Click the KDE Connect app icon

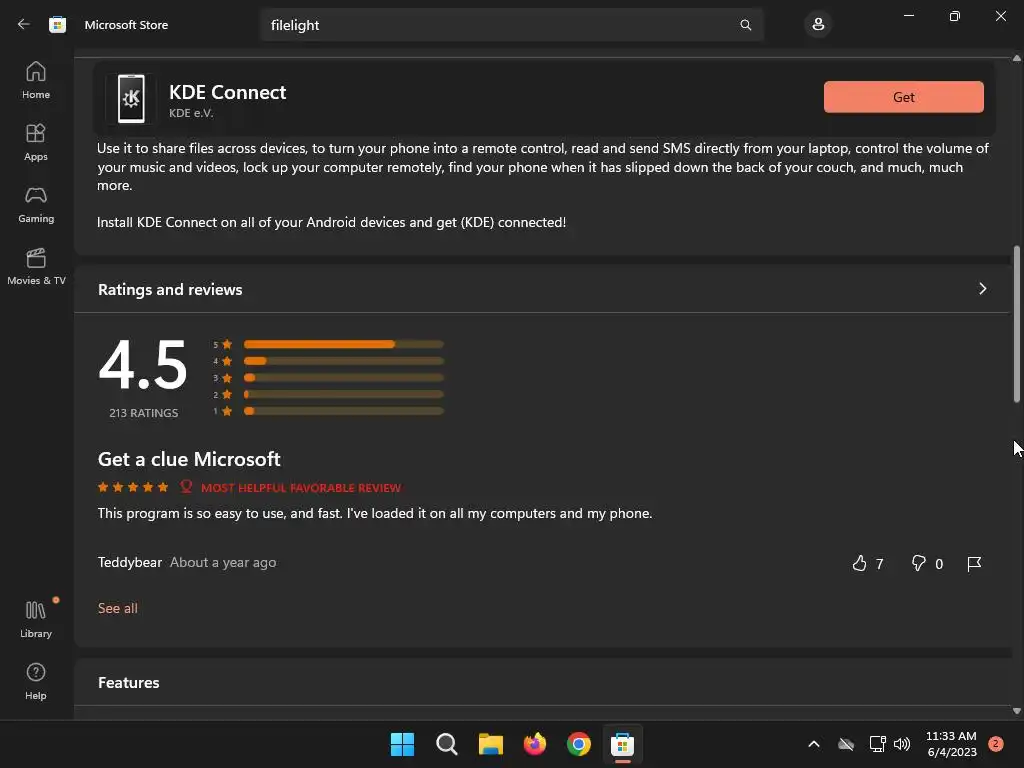coord(131,99)
